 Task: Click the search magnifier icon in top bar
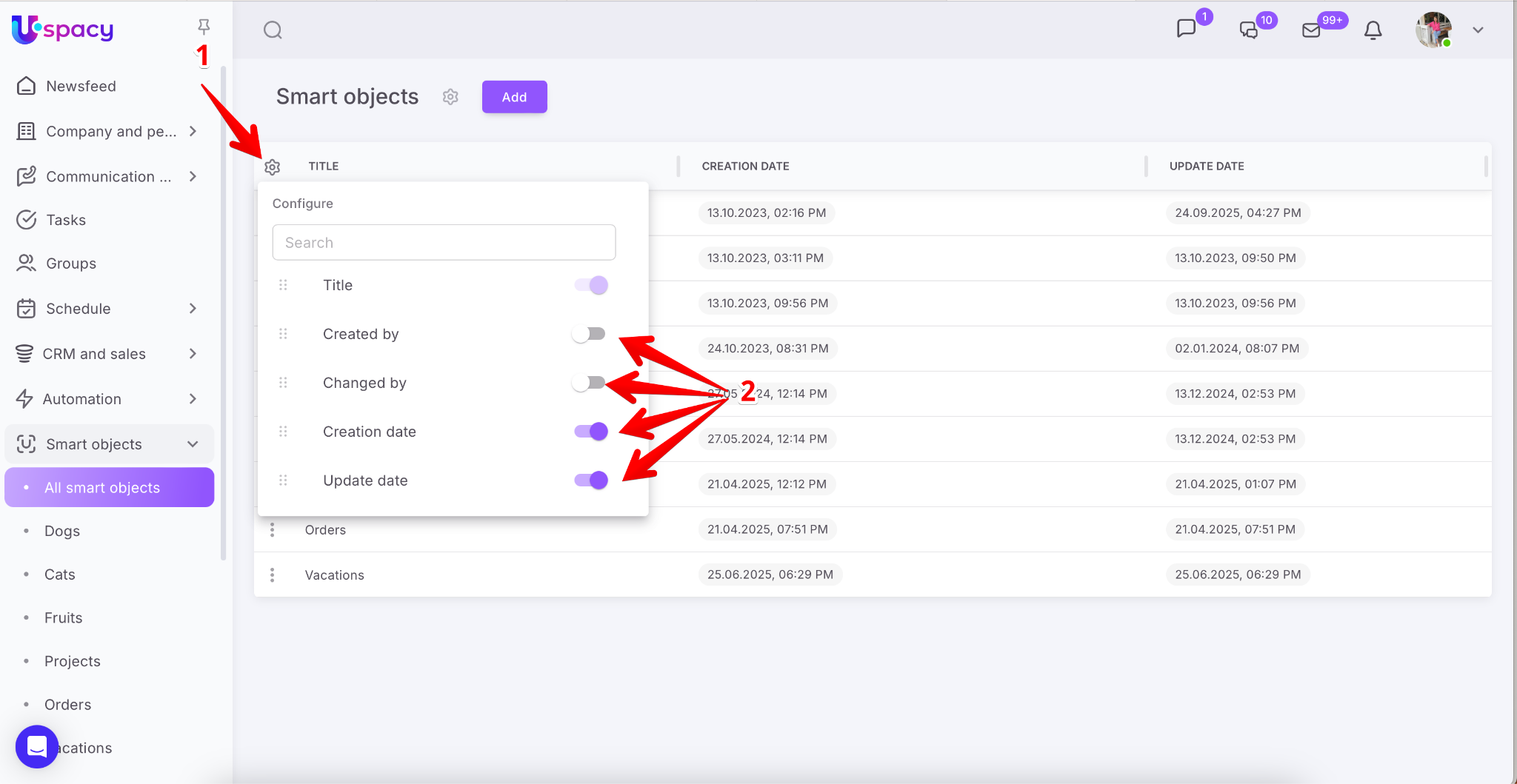[x=273, y=30]
